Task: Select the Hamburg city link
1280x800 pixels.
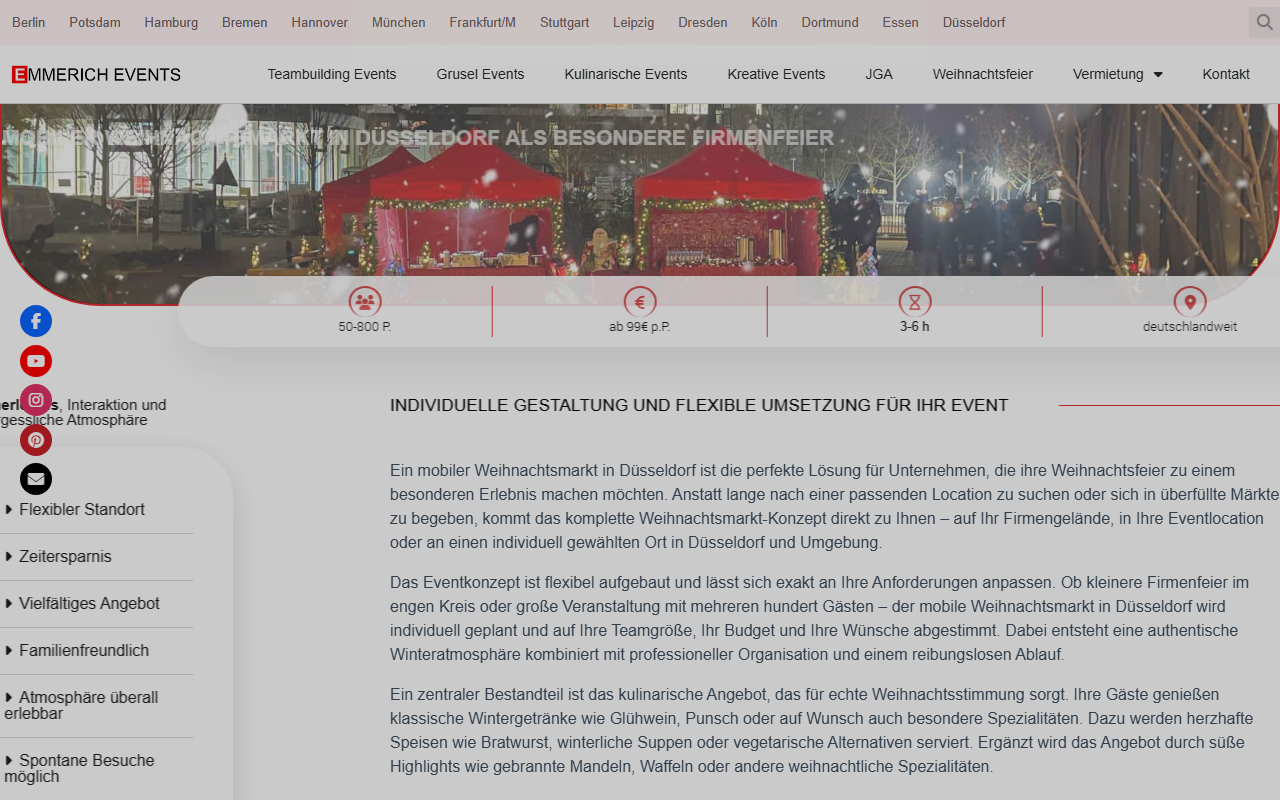Action: (171, 22)
